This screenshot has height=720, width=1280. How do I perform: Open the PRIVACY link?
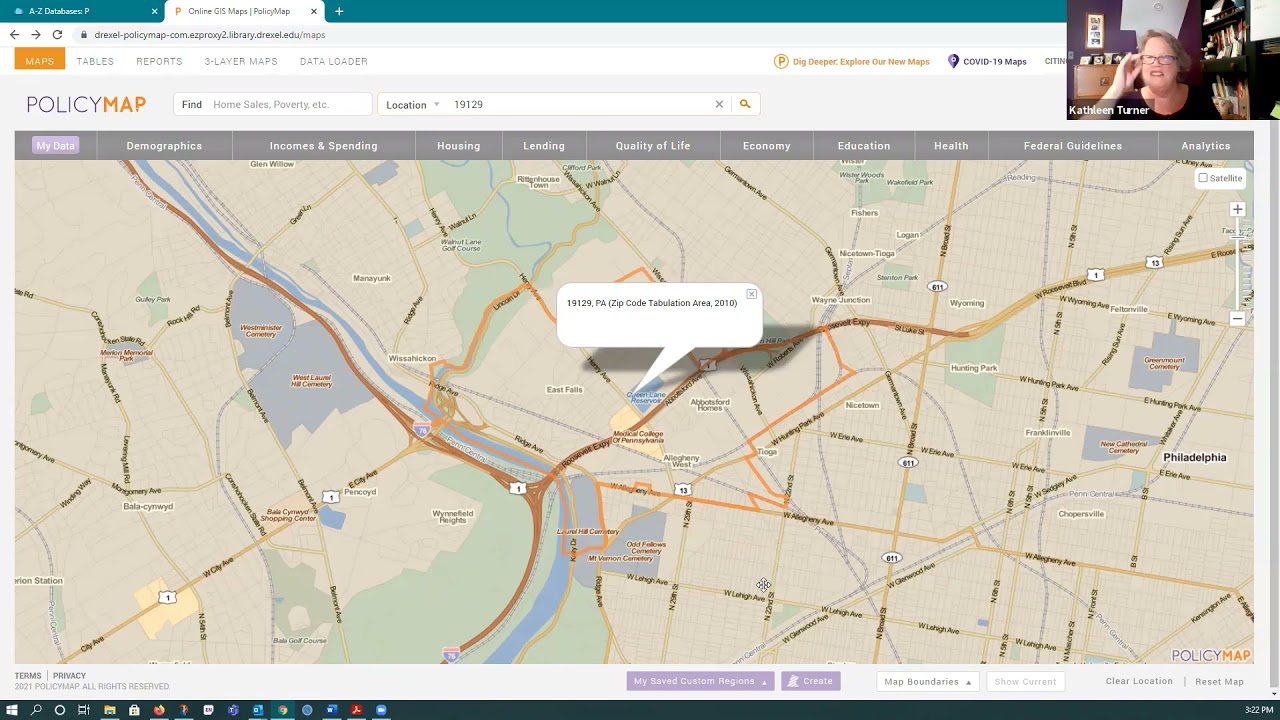tap(69, 676)
